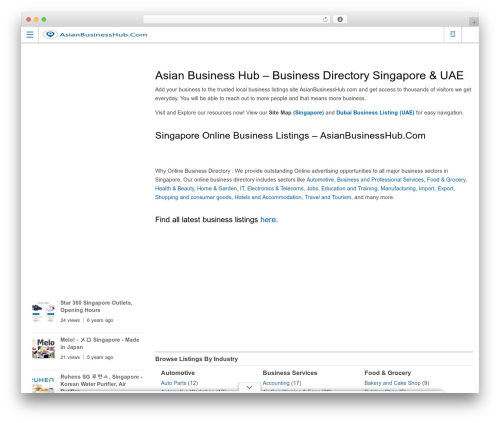The height and width of the screenshot is (423, 500).
Task: Open Shopping and consumer goods link
Action: click(x=193, y=197)
